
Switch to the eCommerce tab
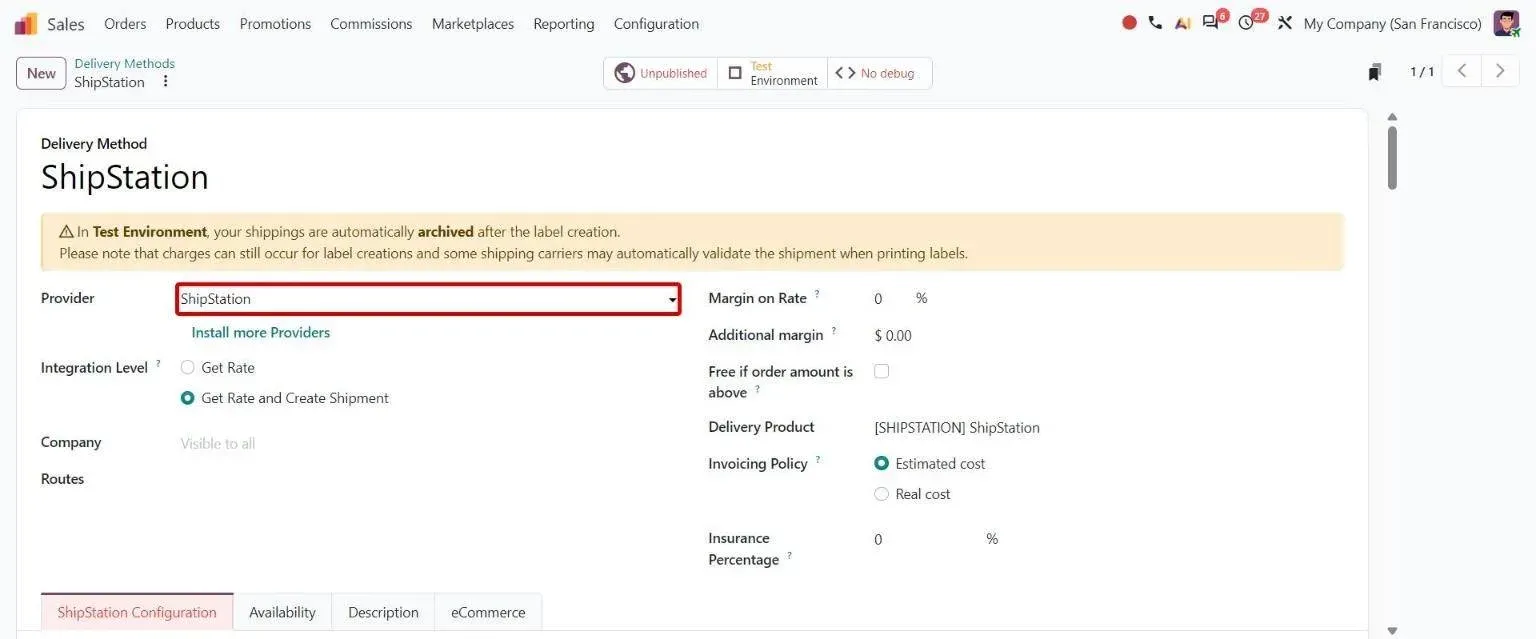tap(488, 612)
